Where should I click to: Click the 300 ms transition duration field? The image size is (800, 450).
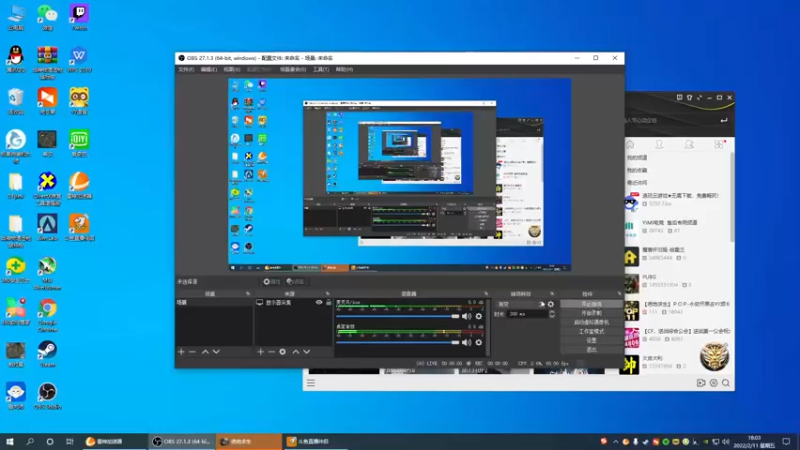pos(527,314)
